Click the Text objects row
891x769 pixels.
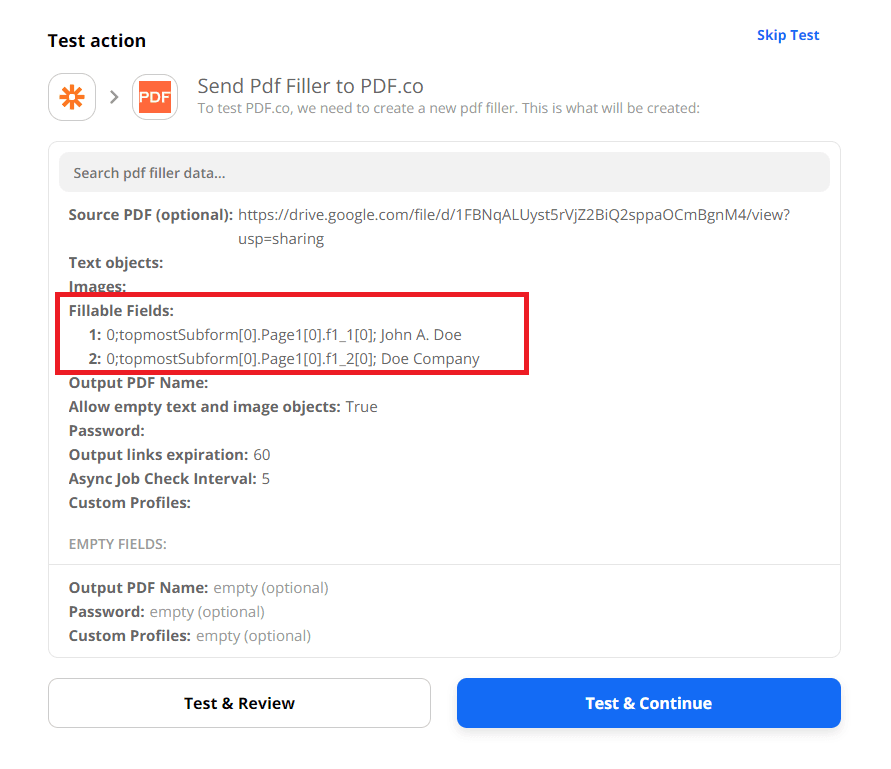[116, 263]
